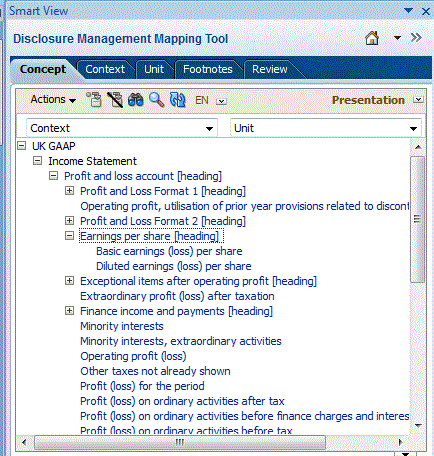
Task: Click vertical scrollbar down arrow
Action: click(418, 425)
